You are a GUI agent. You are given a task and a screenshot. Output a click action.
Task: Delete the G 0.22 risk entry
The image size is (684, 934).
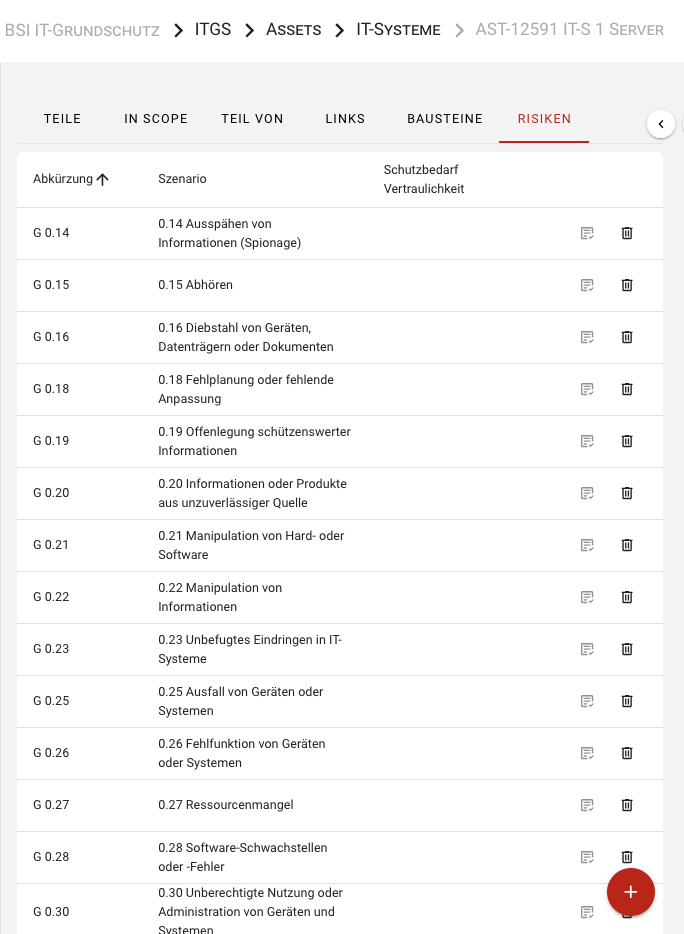pos(627,597)
